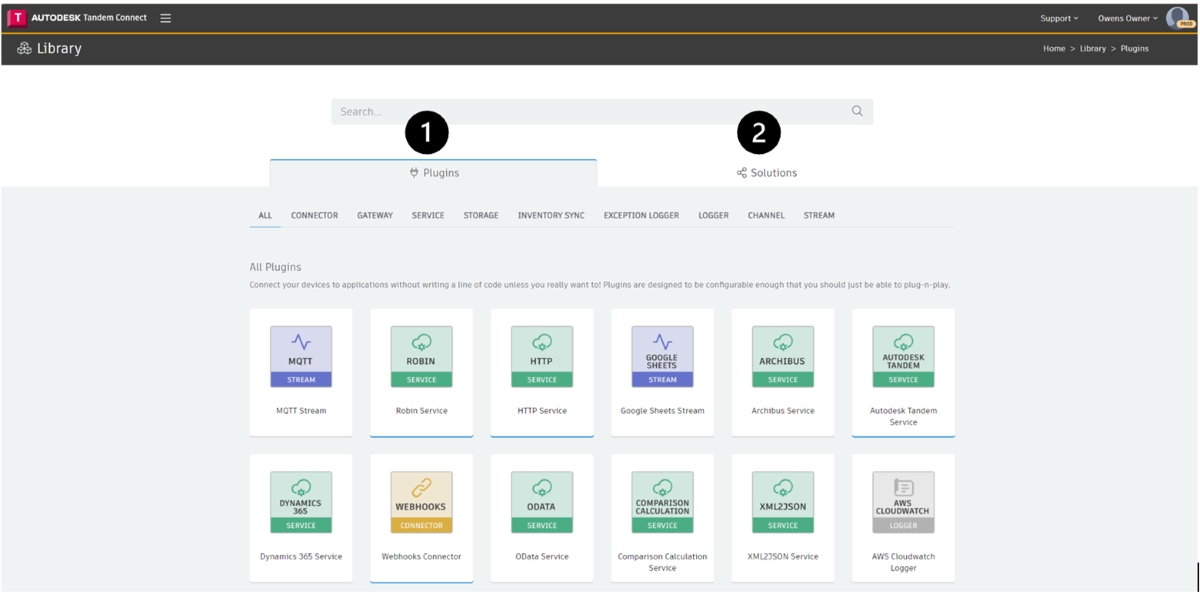Open the Robin Service plugin icon
This screenshot has height=598, width=1200.
[x=421, y=356]
